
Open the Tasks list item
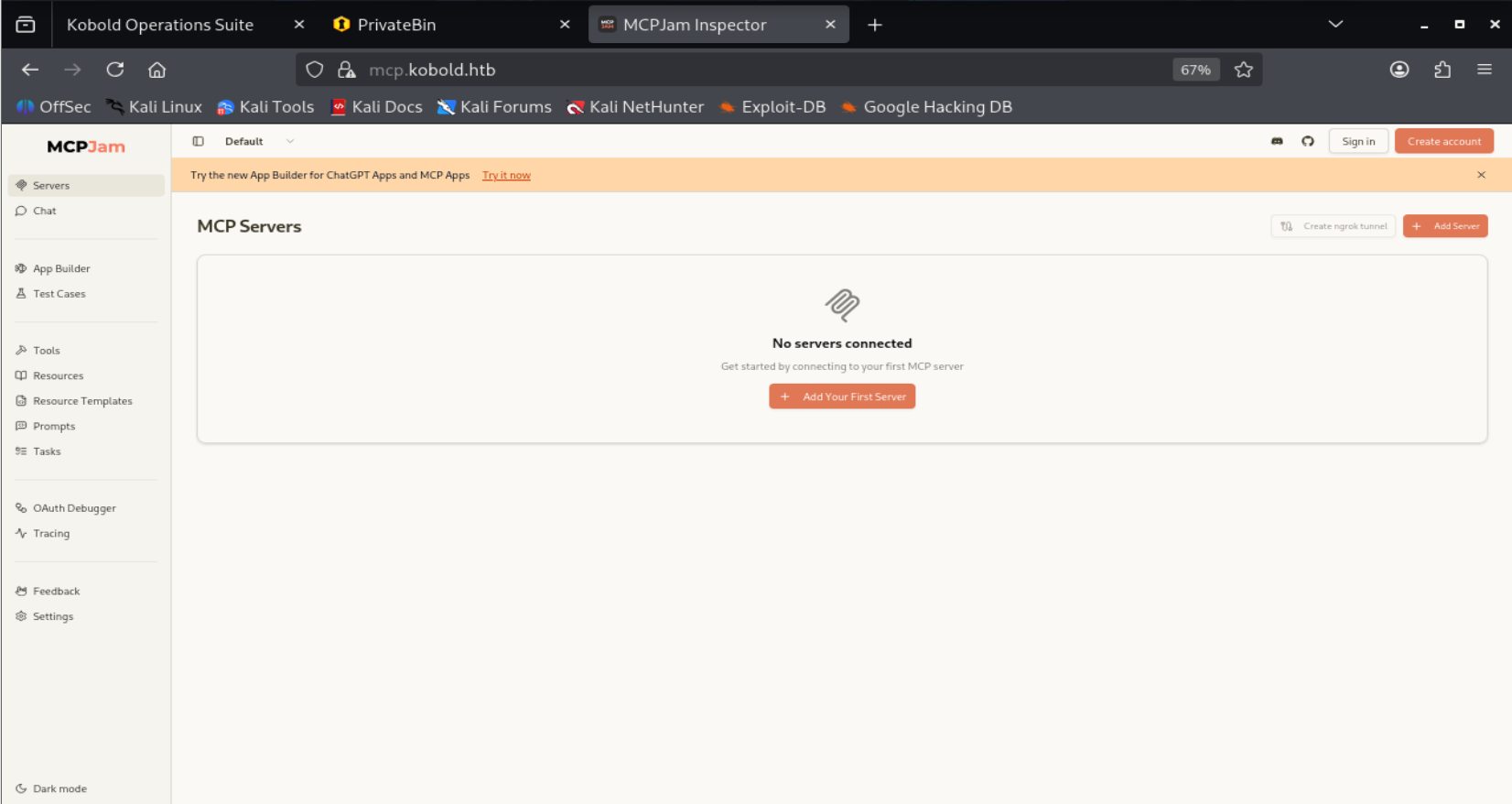point(86,451)
